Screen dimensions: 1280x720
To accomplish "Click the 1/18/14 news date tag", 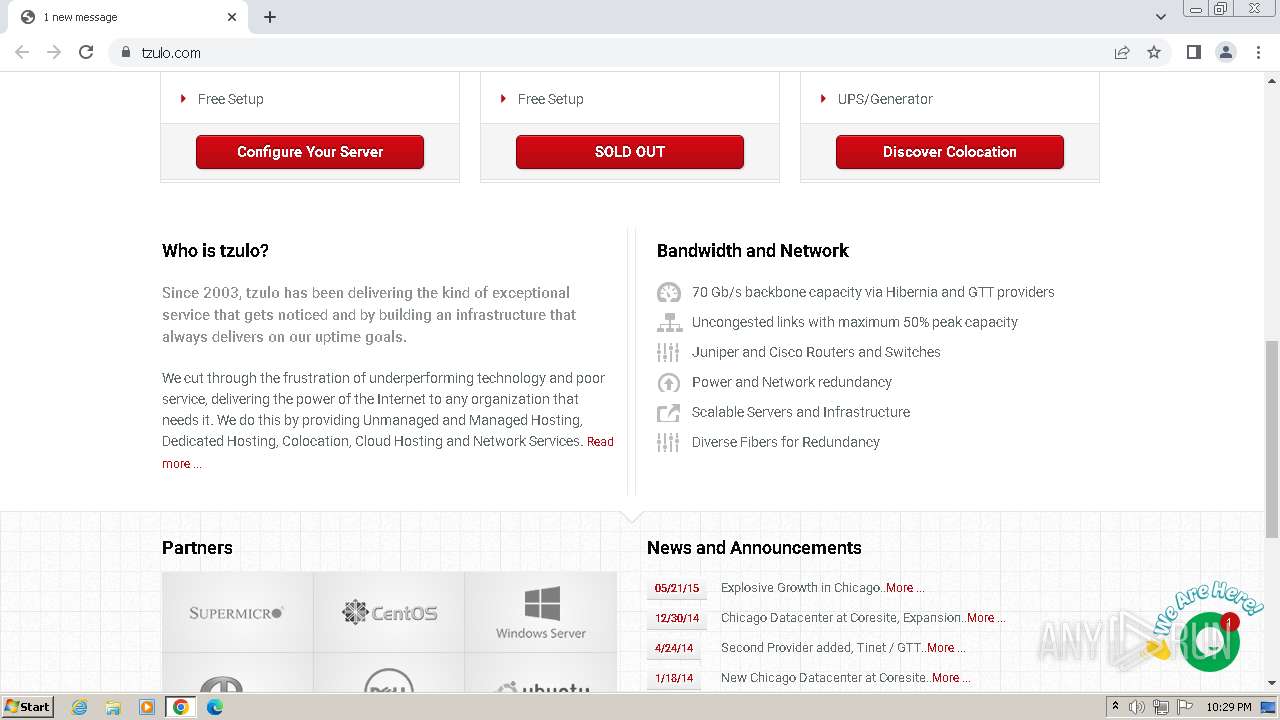I will [x=674, y=678].
